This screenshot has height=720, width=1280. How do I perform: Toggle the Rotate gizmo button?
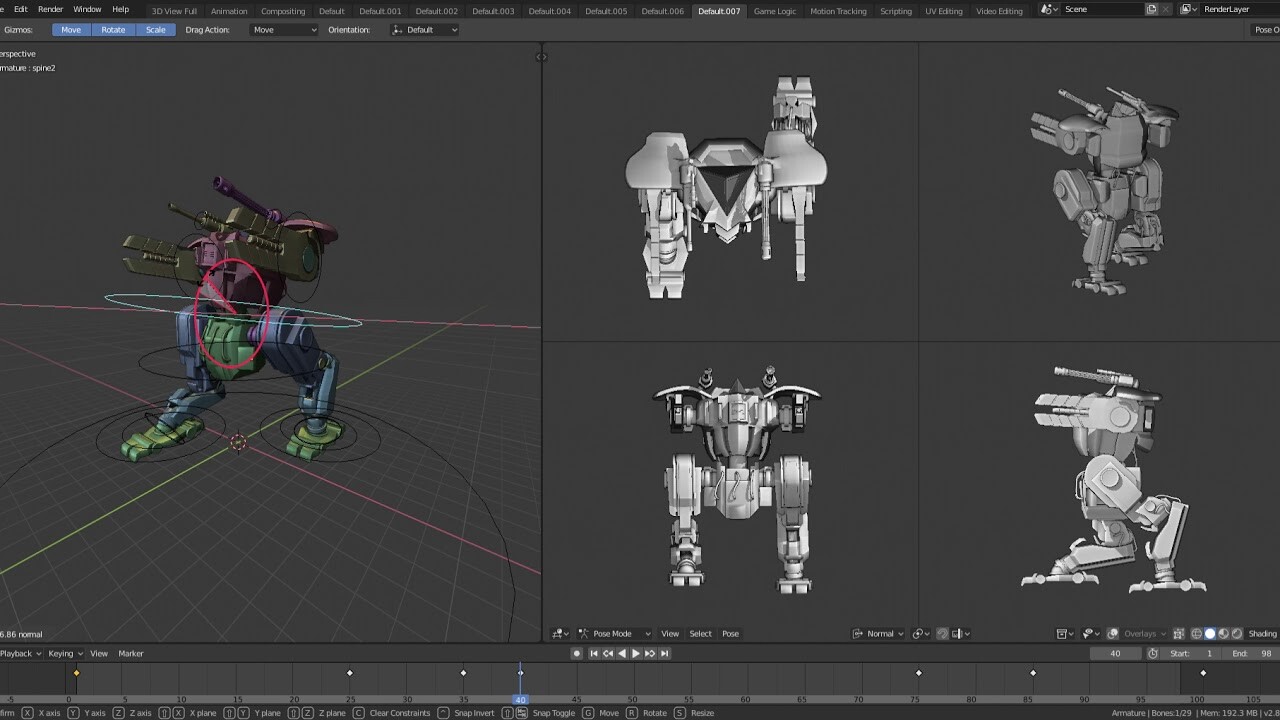click(x=113, y=30)
